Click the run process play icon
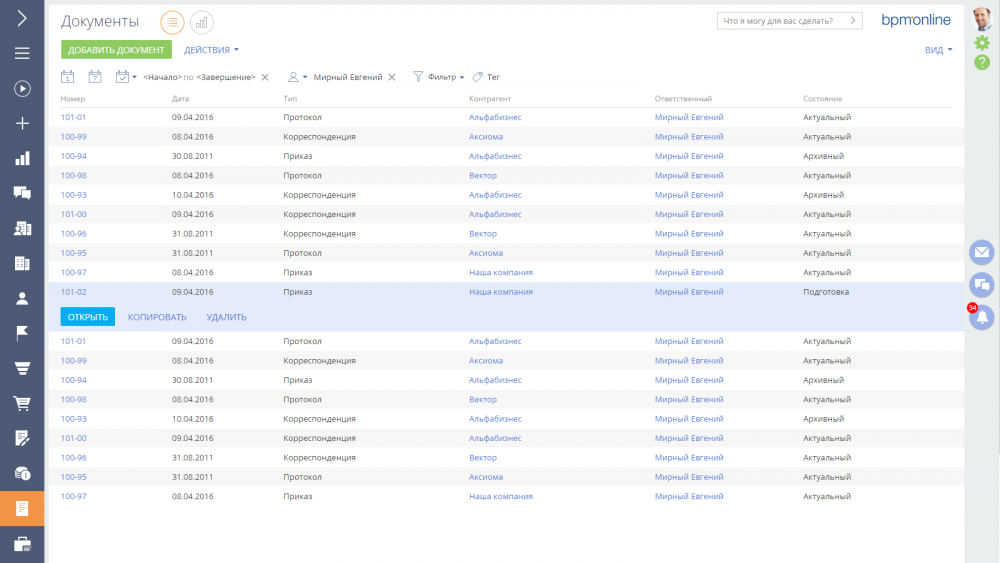The width and height of the screenshot is (1000, 563). 22,88
